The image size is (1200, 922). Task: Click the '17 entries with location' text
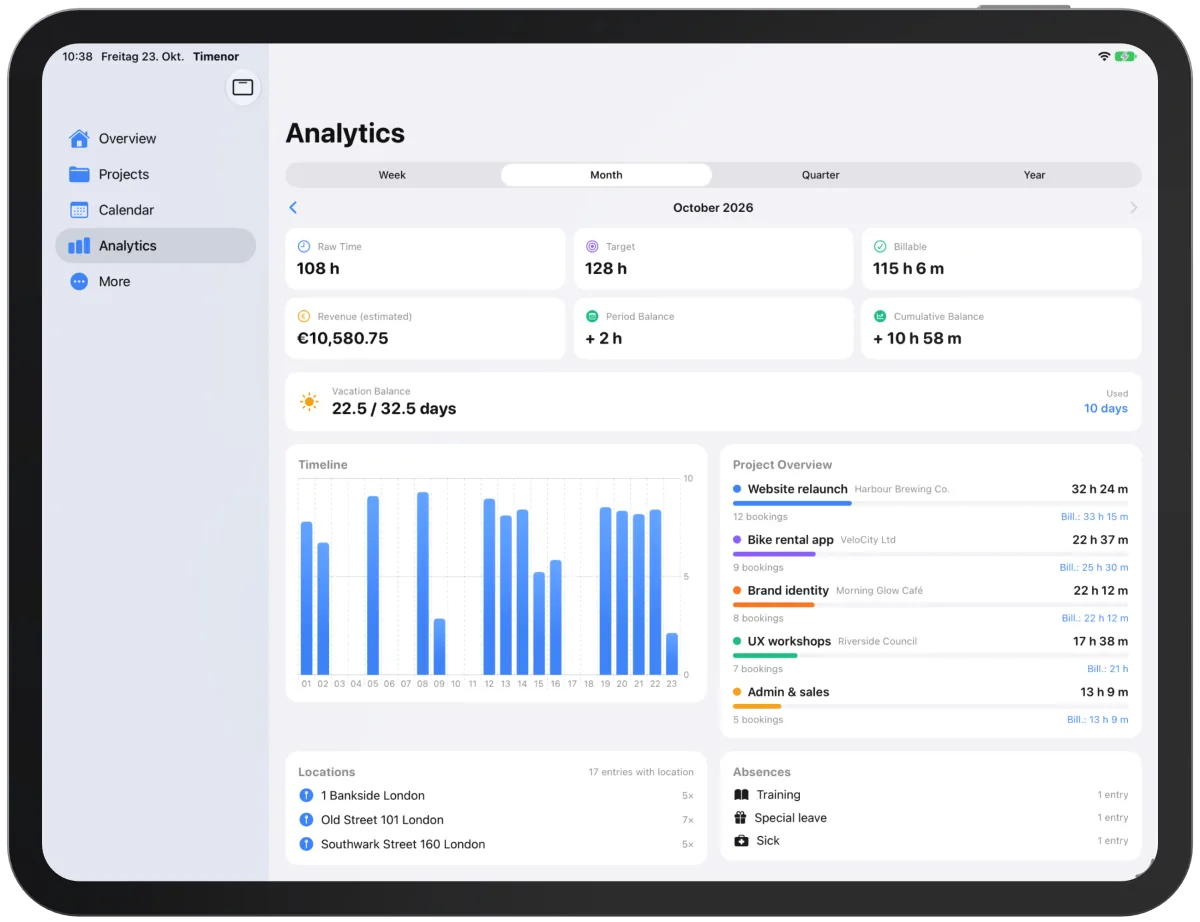(x=641, y=772)
